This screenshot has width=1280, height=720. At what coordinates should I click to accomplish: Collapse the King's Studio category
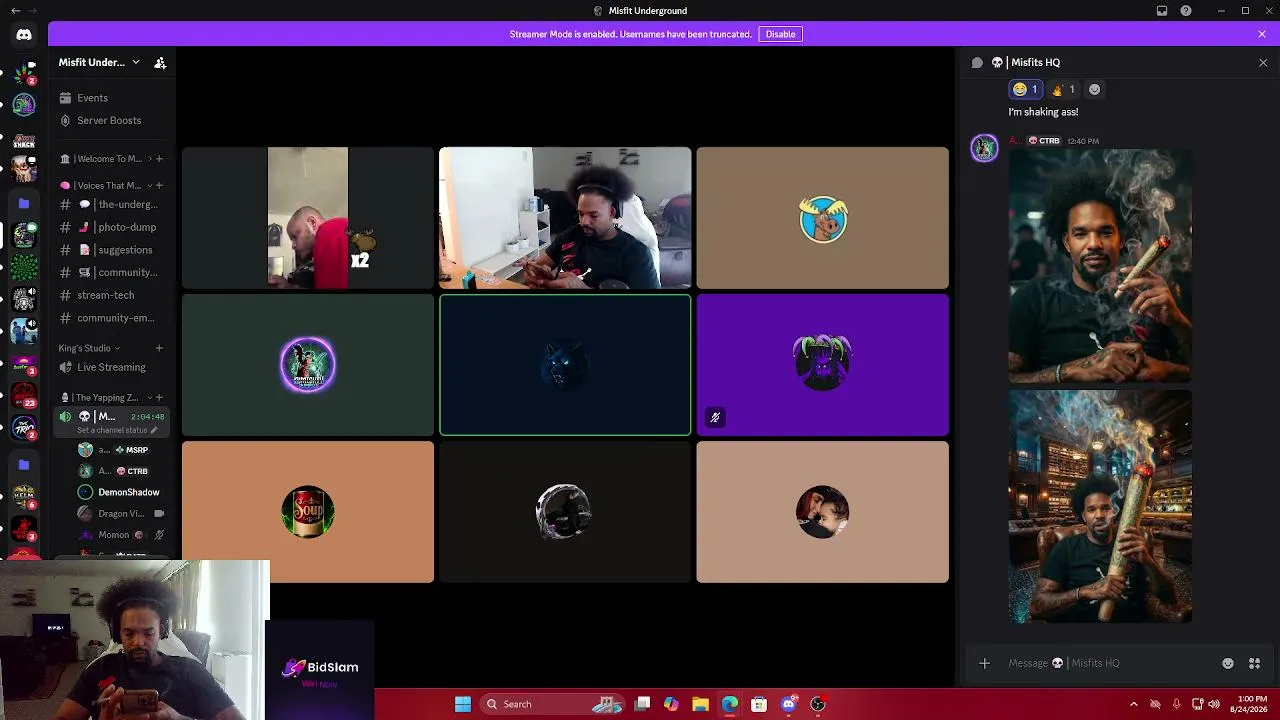(x=88, y=348)
